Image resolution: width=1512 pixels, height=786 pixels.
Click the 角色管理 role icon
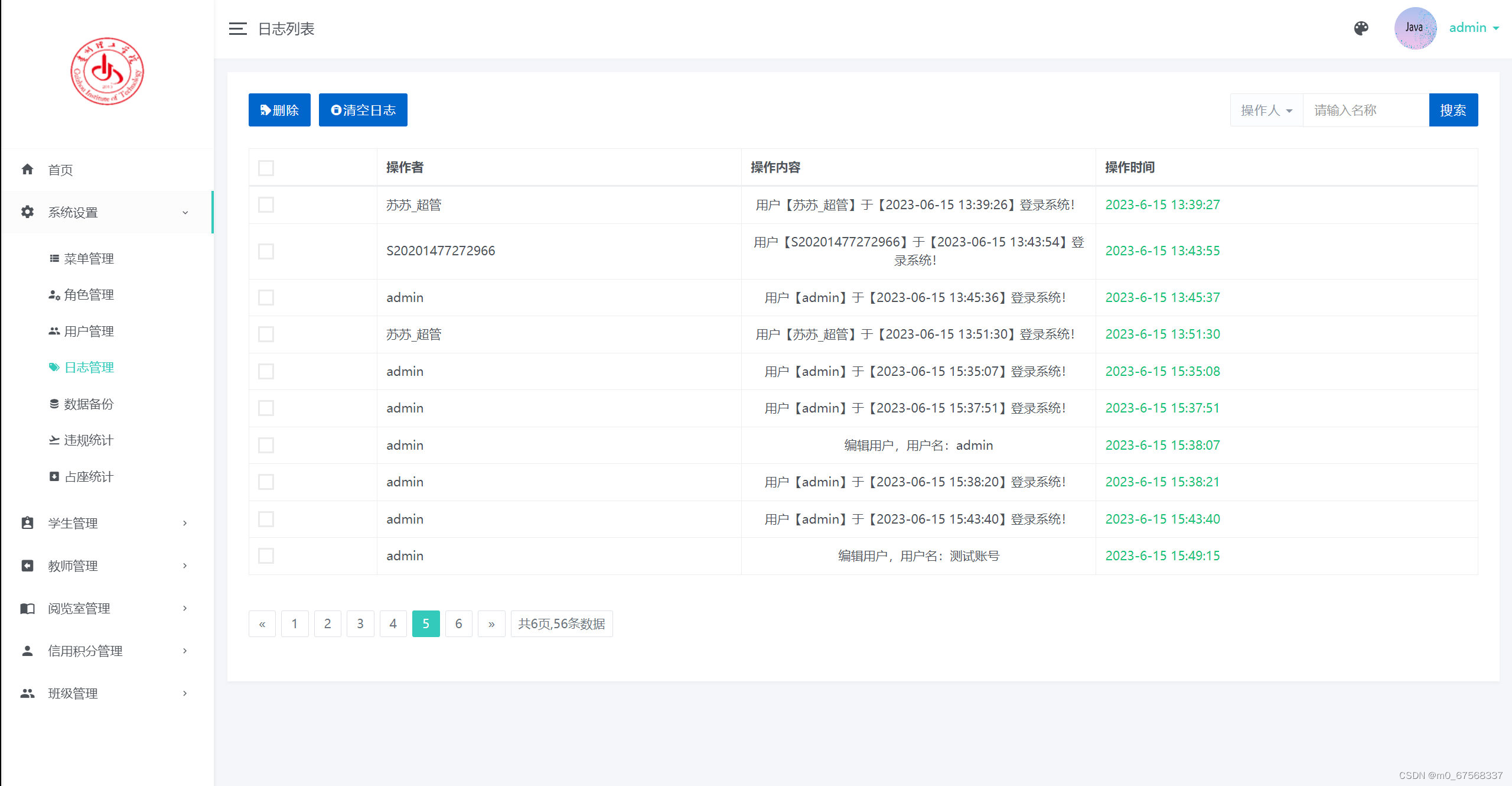click(x=54, y=294)
